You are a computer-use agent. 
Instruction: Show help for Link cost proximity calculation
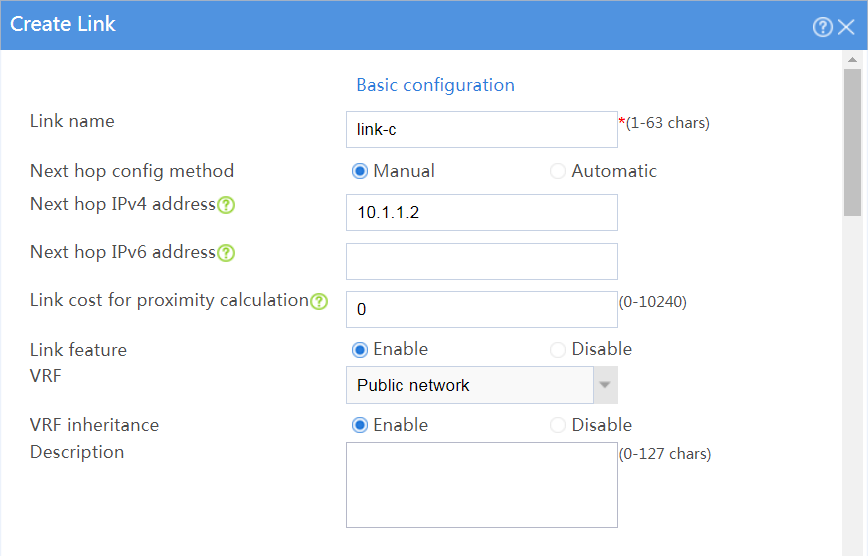click(x=319, y=301)
